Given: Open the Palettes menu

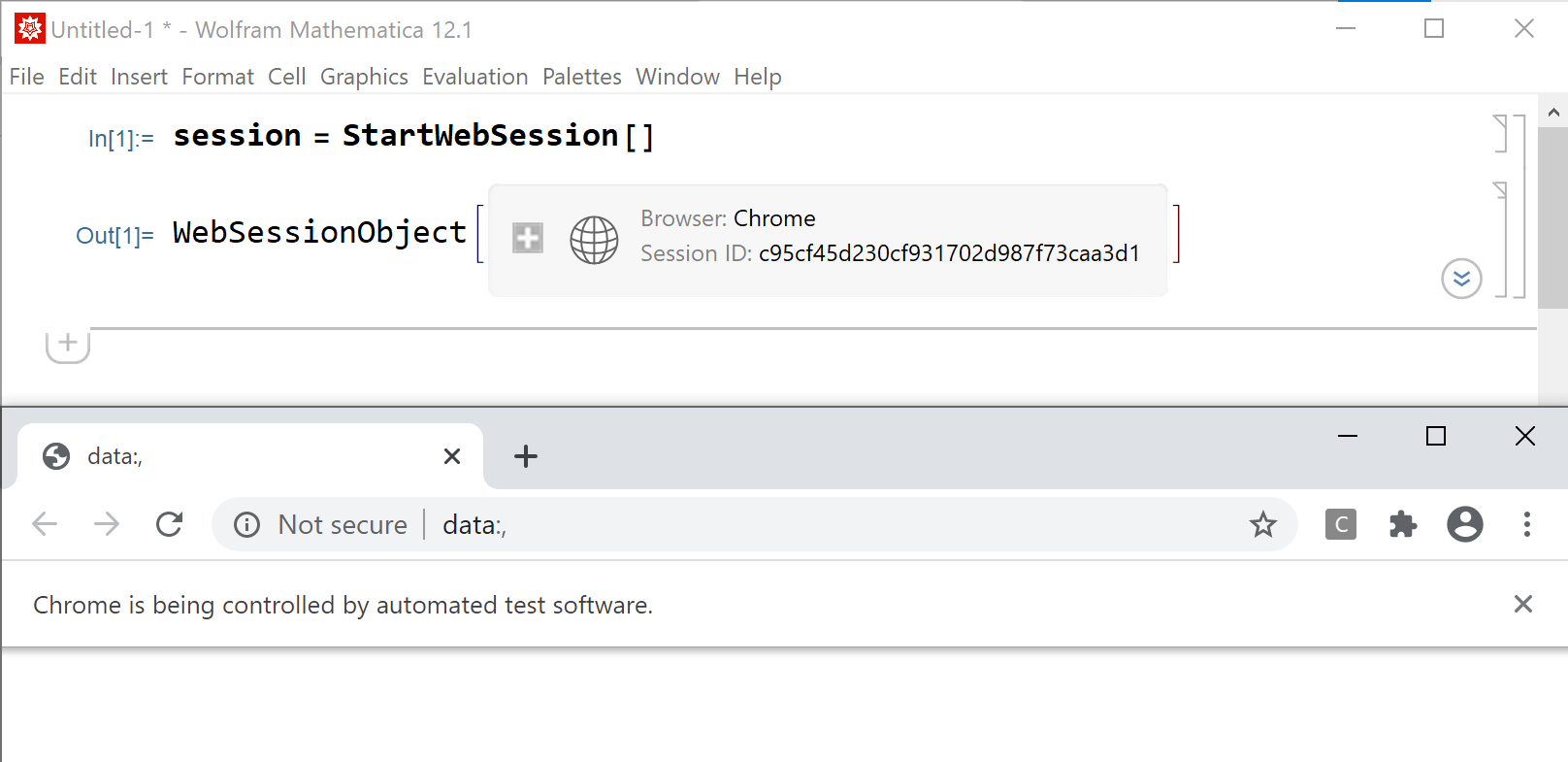Looking at the screenshot, I should (581, 77).
